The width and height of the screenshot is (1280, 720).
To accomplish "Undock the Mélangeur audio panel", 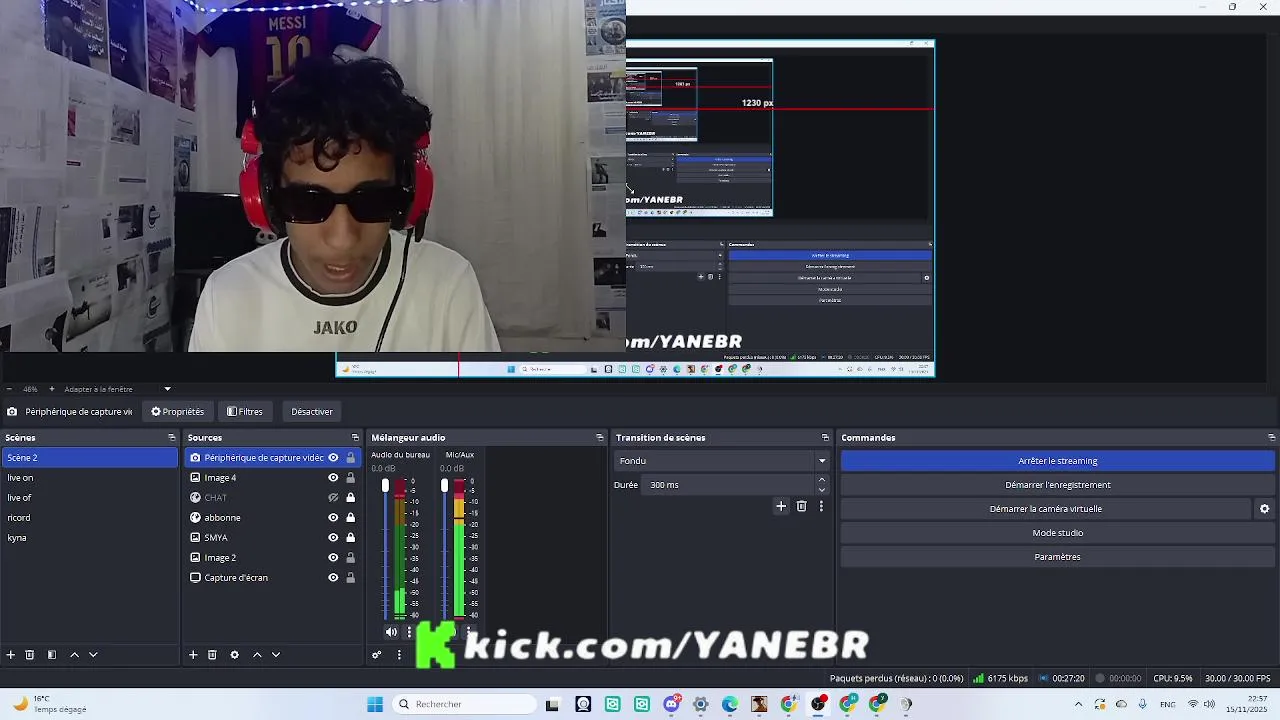I will (600, 438).
